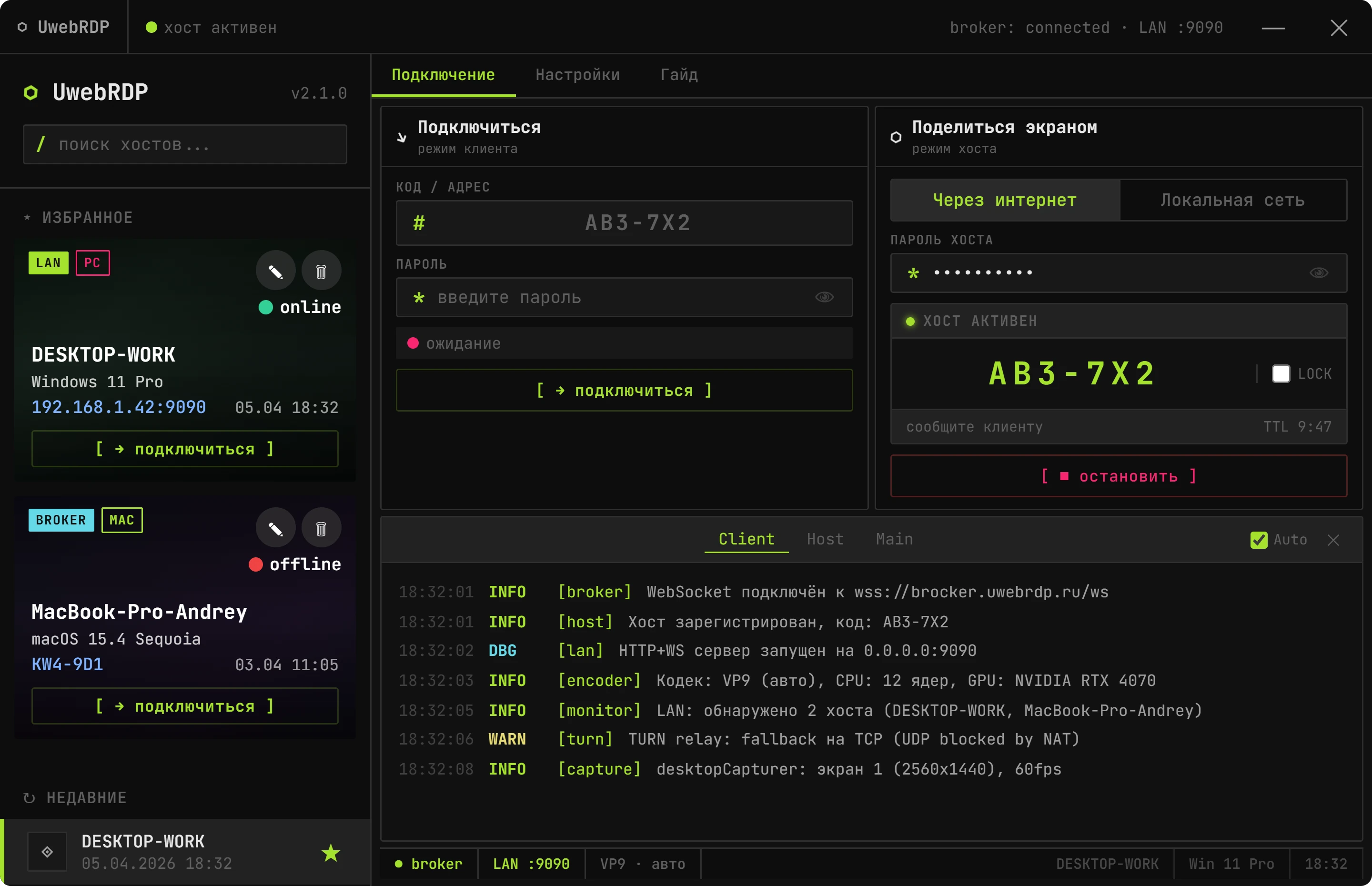Toggle the LOCK checkbox for host code
The image size is (1372, 886).
click(1281, 374)
